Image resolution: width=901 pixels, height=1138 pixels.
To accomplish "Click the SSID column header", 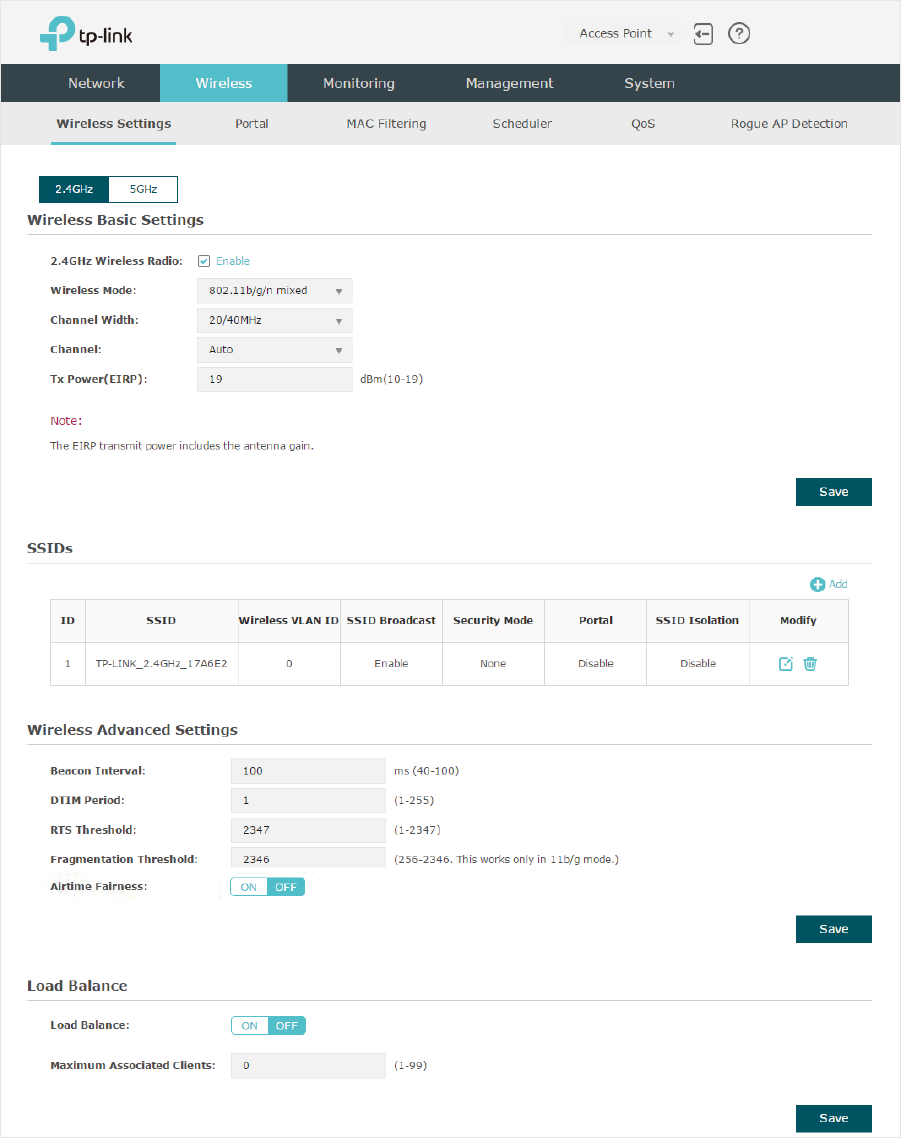I will tap(161, 621).
